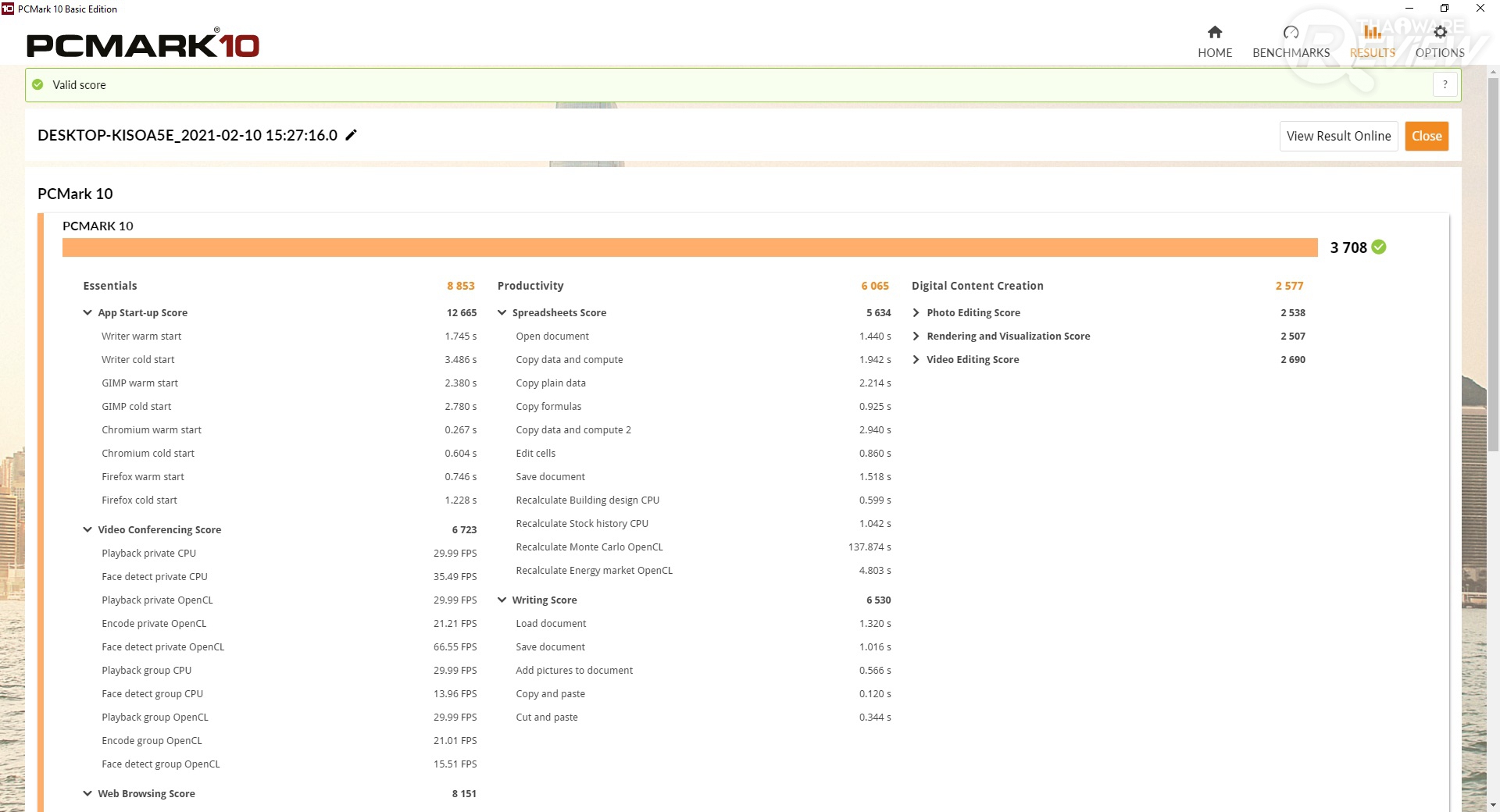Collapse the Spreadsheets Score section
This screenshot has width=1500, height=812.
tap(502, 312)
